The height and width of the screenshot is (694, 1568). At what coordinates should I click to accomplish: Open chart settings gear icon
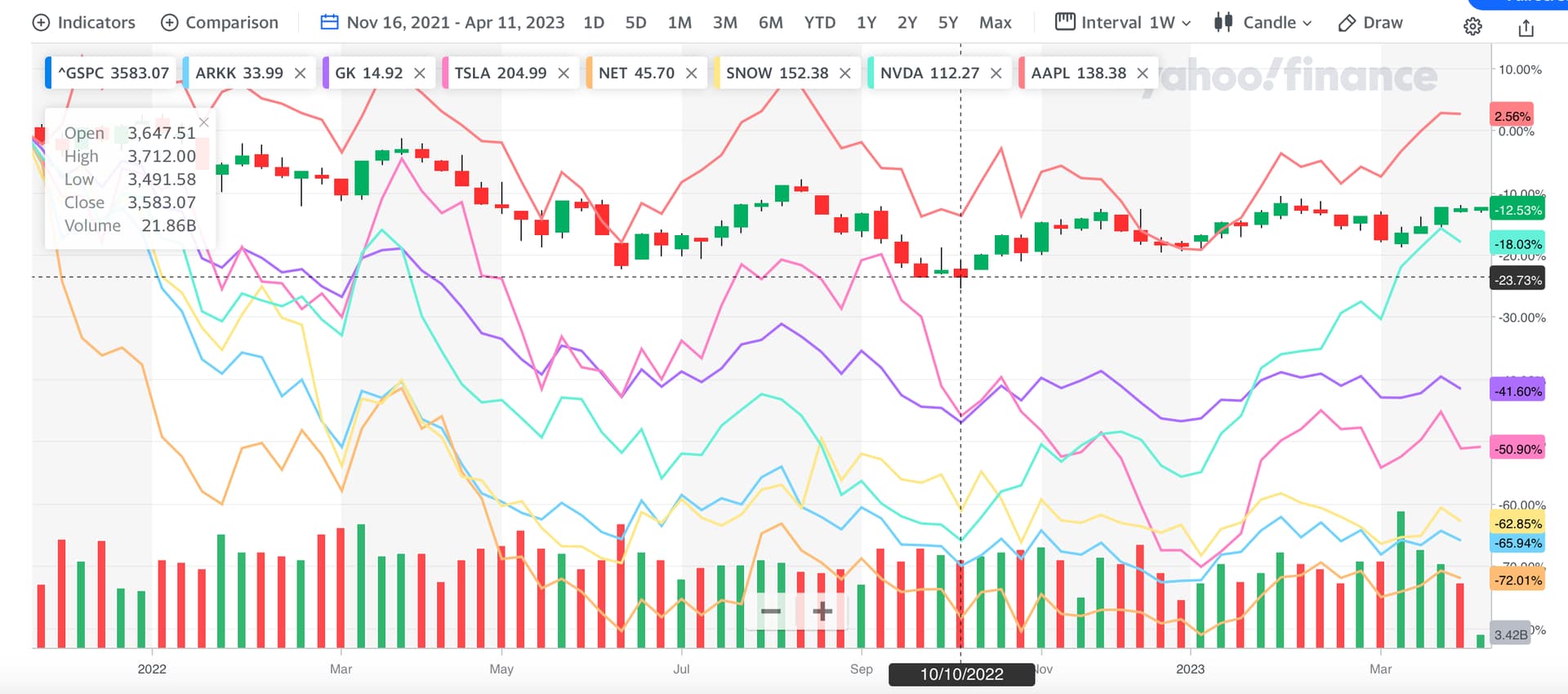(1472, 27)
